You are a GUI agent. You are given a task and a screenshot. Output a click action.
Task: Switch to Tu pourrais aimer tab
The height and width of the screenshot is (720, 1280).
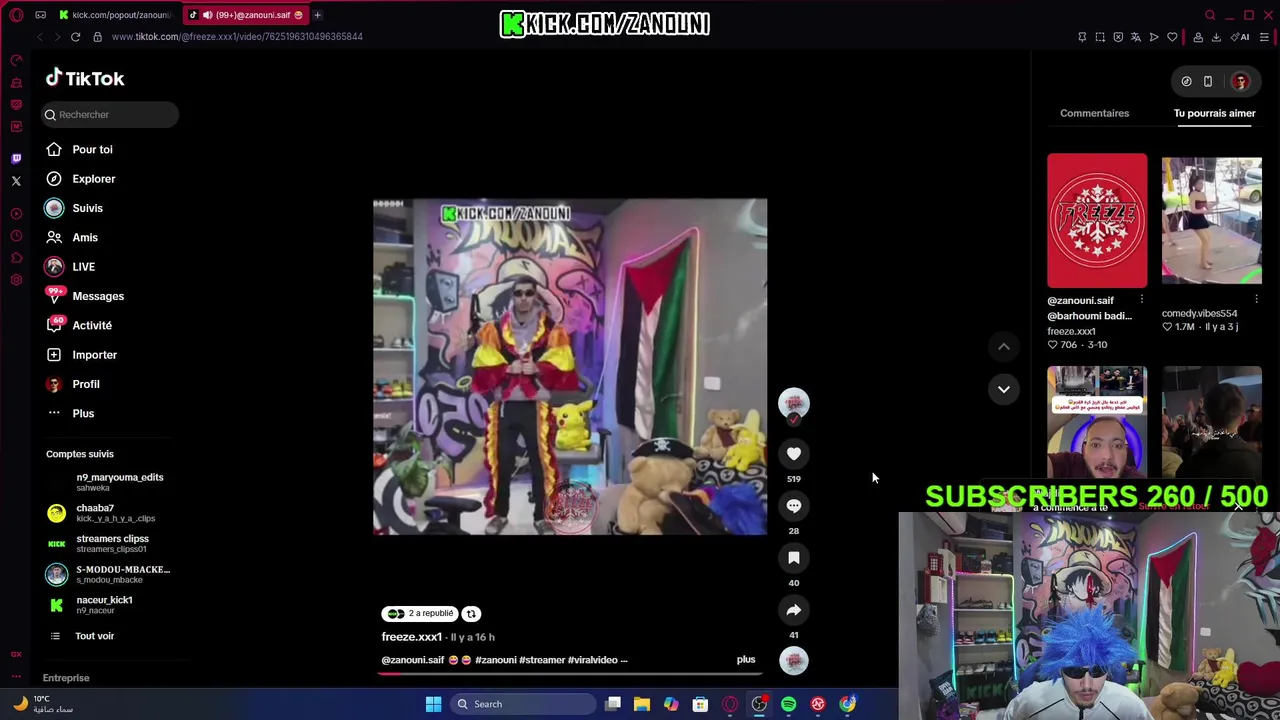1214,113
